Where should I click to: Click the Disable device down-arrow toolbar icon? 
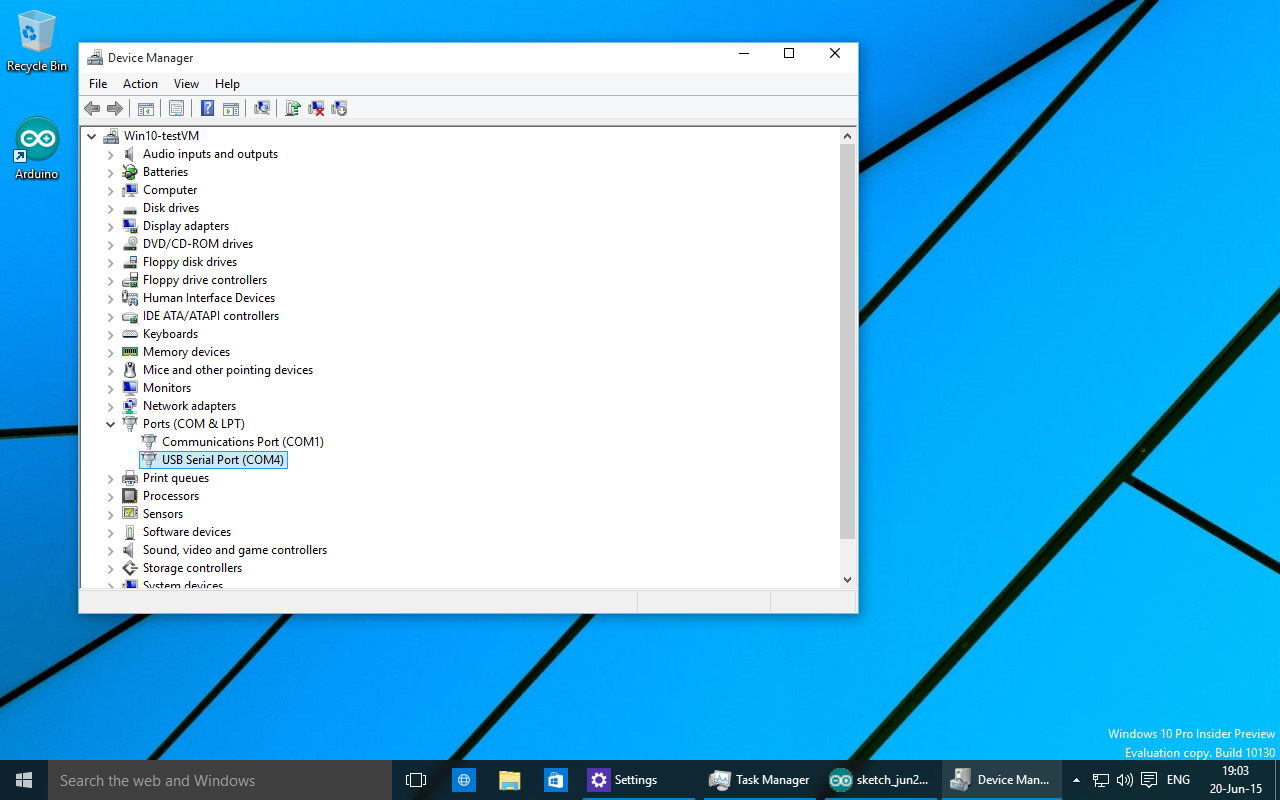click(339, 108)
